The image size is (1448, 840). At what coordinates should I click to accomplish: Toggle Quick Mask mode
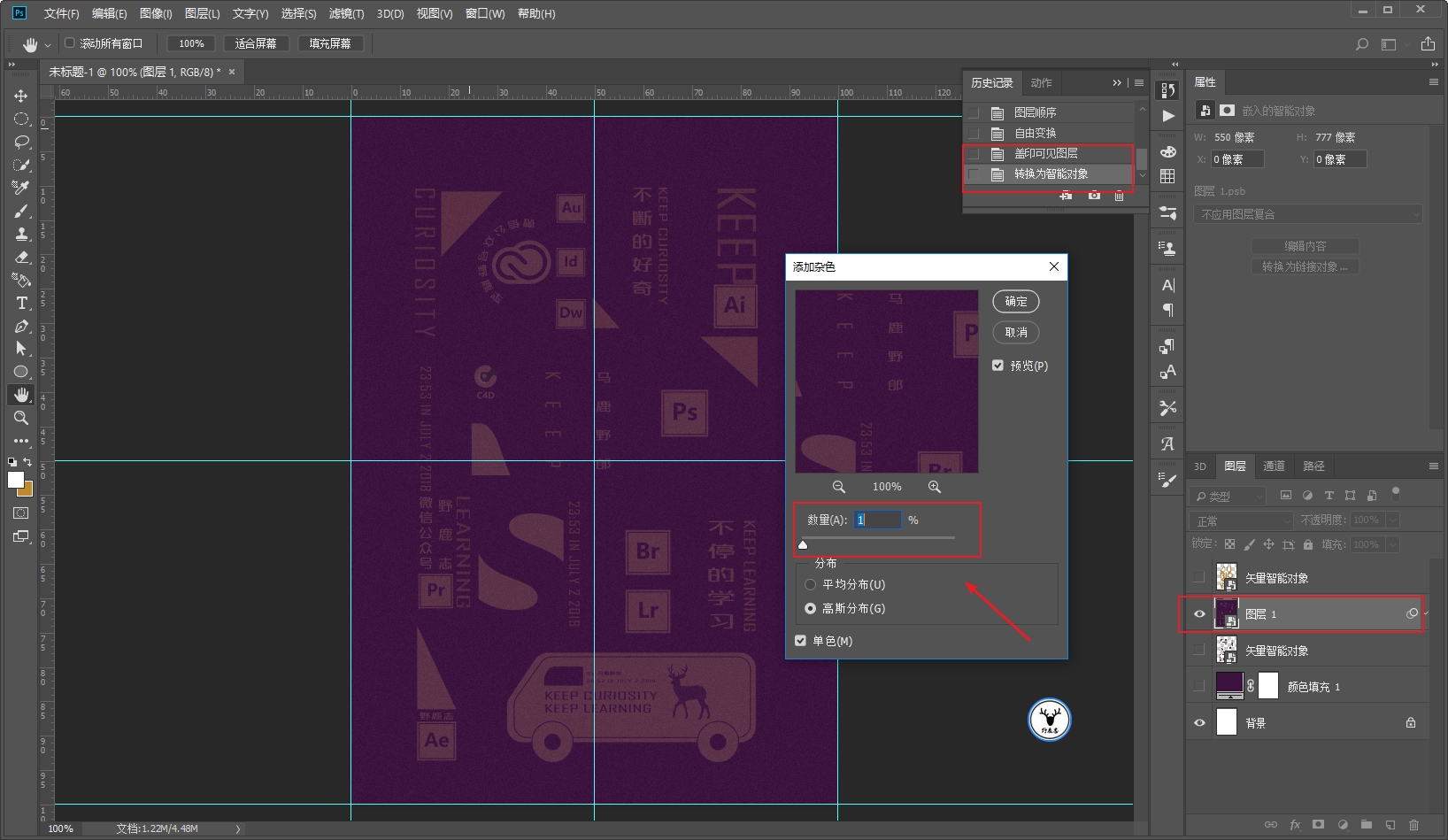(x=21, y=512)
